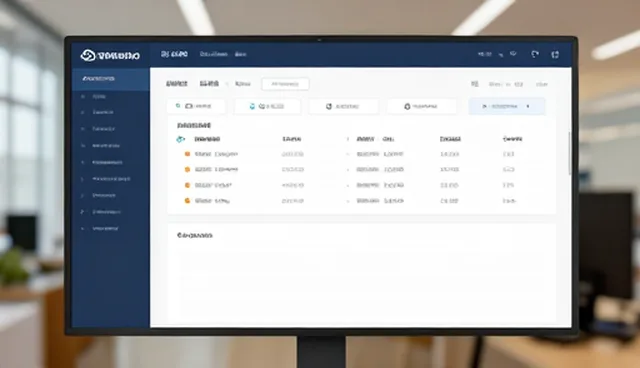The image size is (640, 368).
Task: Click the small eye-like icon in top bar
Action: click(x=513, y=53)
